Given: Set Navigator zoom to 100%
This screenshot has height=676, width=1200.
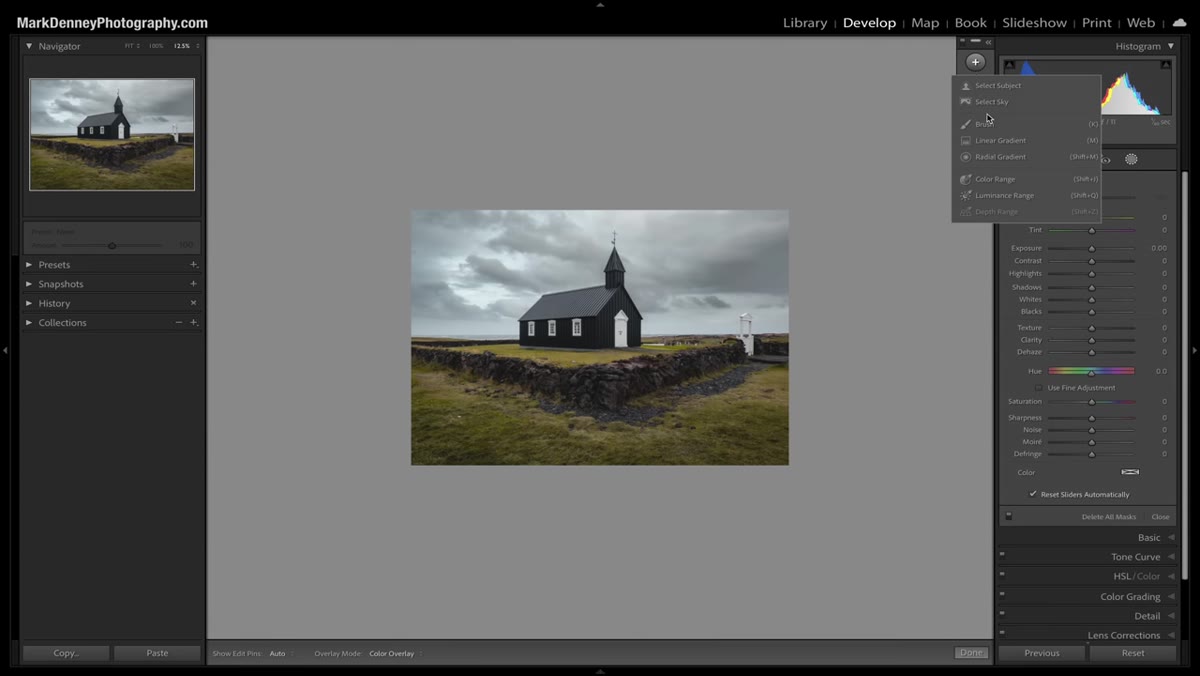Looking at the screenshot, I should pyautogui.click(x=156, y=46).
